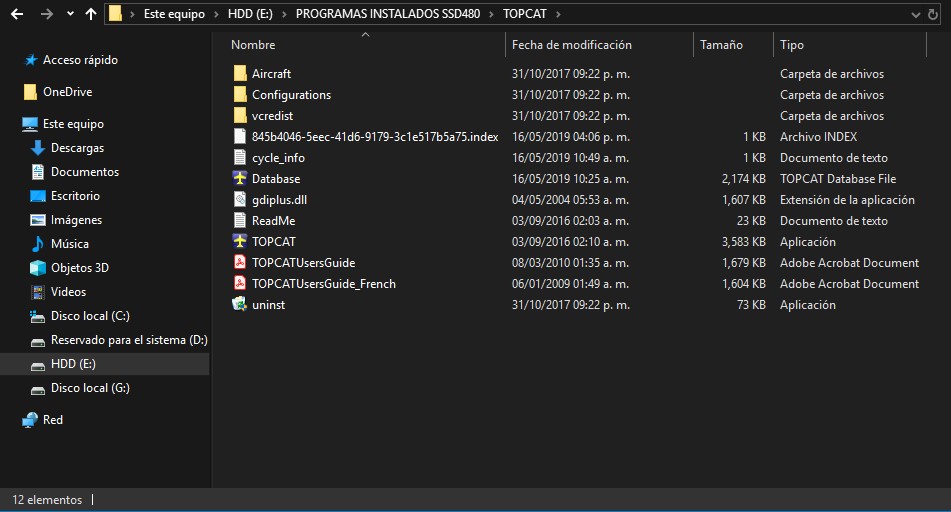Click the Aircraft folder icon
The height and width of the screenshot is (512, 951).
[240, 73]
